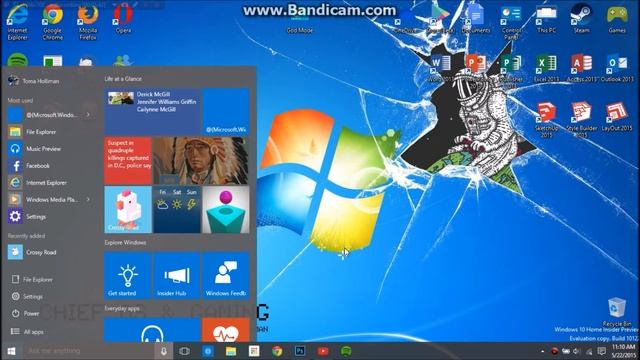
Task: Open Toma Holliman user account menu
Action: pos(33,81)
